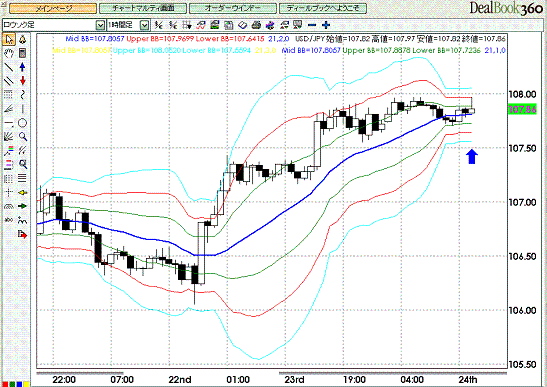Select the dotted grid tool
The width and height of the screenshot is (547, 387).
(9, 178)
